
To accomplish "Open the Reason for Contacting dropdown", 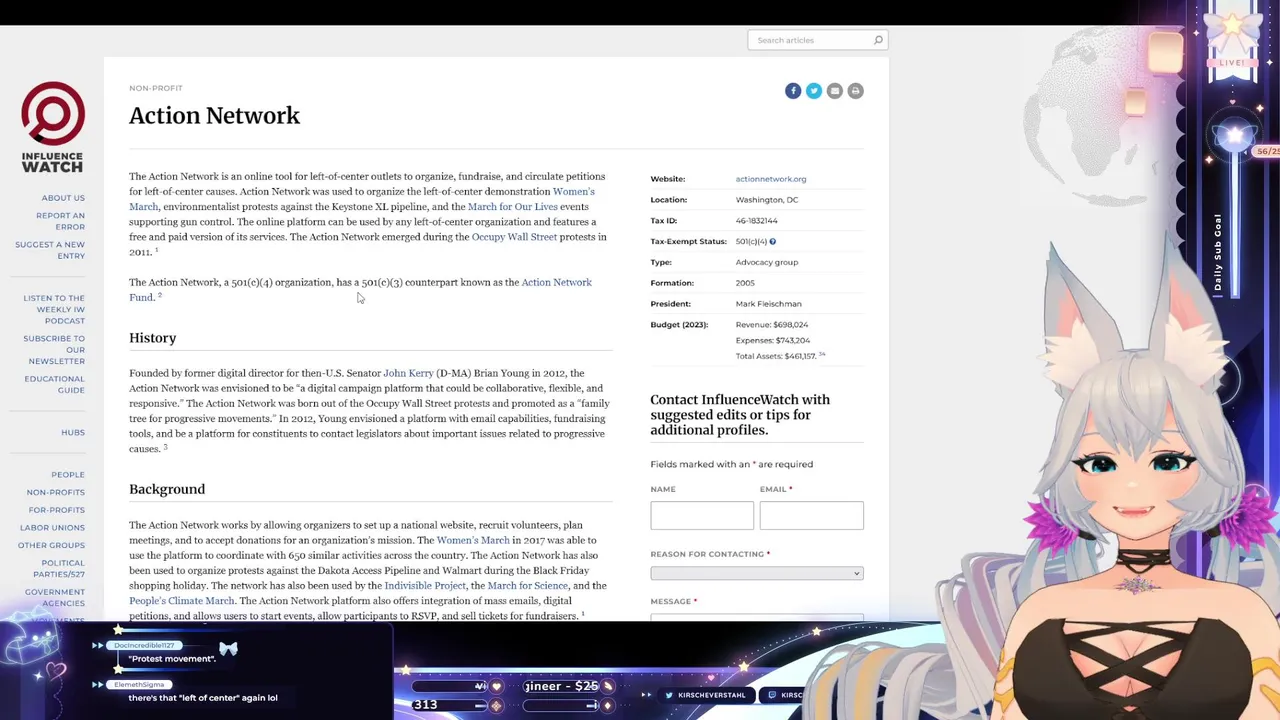I will click(x=757, y=573).
